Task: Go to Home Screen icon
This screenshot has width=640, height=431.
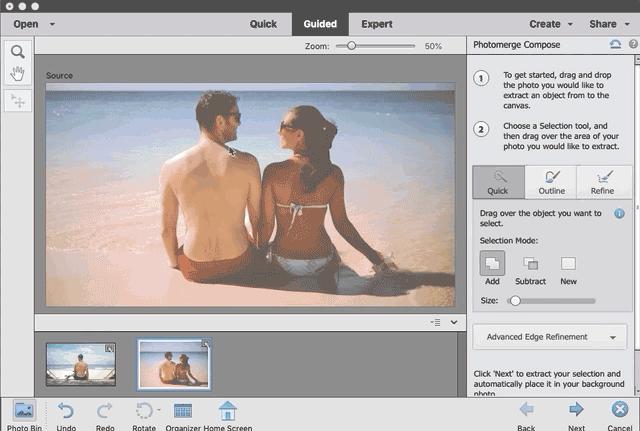Action: (x=227, y=411)
